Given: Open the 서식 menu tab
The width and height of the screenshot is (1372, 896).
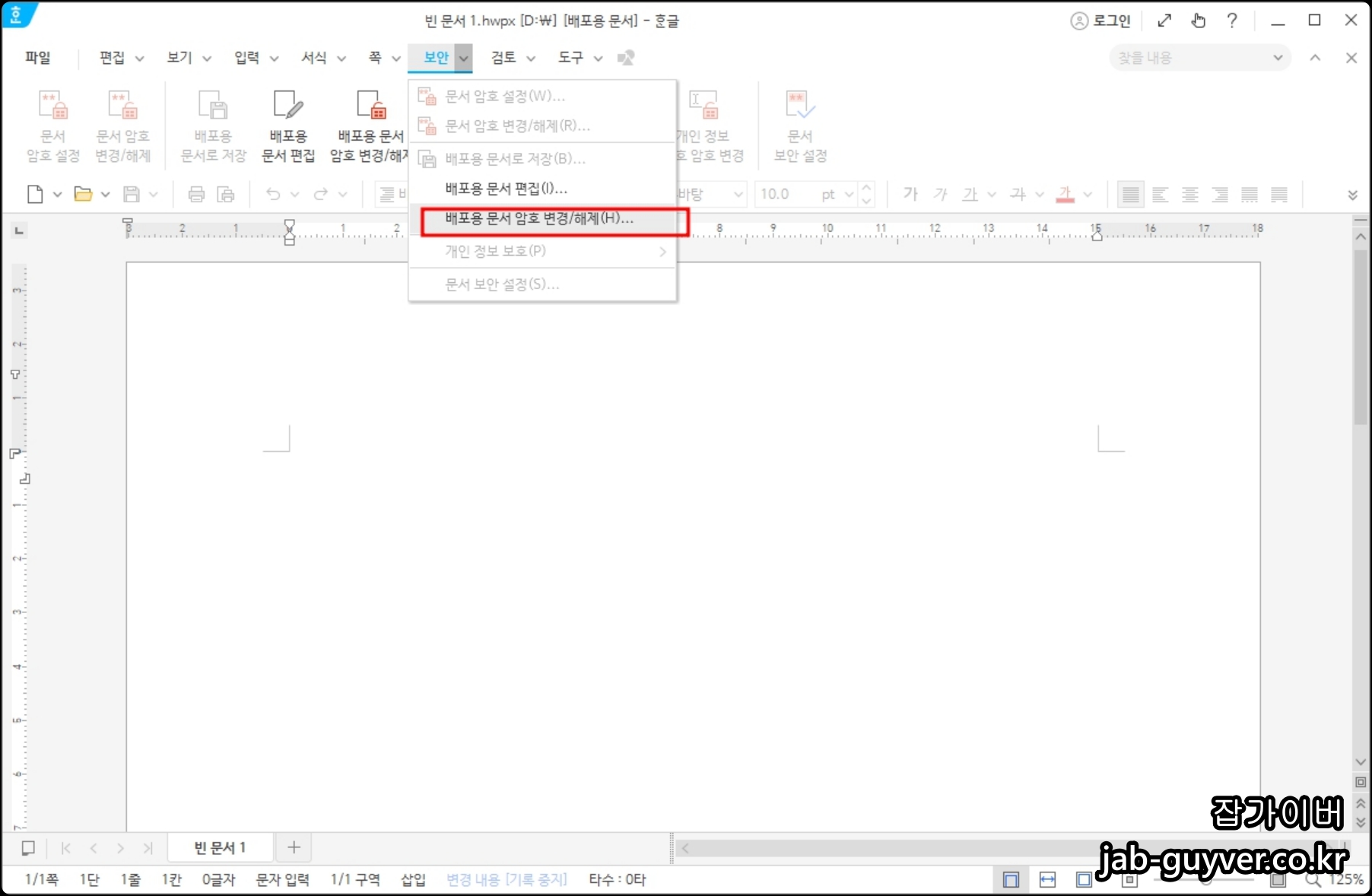Looking at the screenshot, I should point(314,58).
